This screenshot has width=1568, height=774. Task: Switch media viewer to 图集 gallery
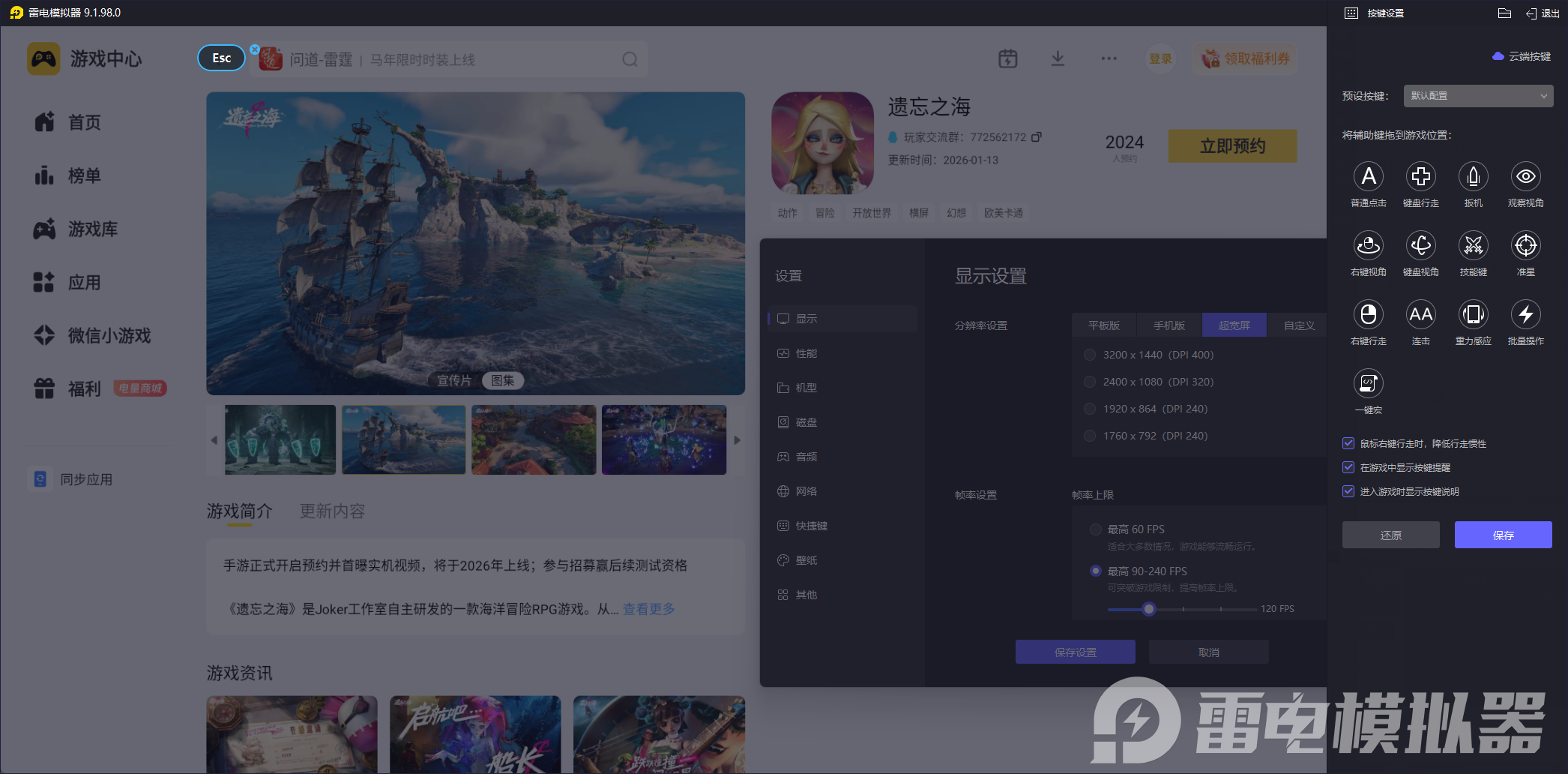[x=502, y=380]
